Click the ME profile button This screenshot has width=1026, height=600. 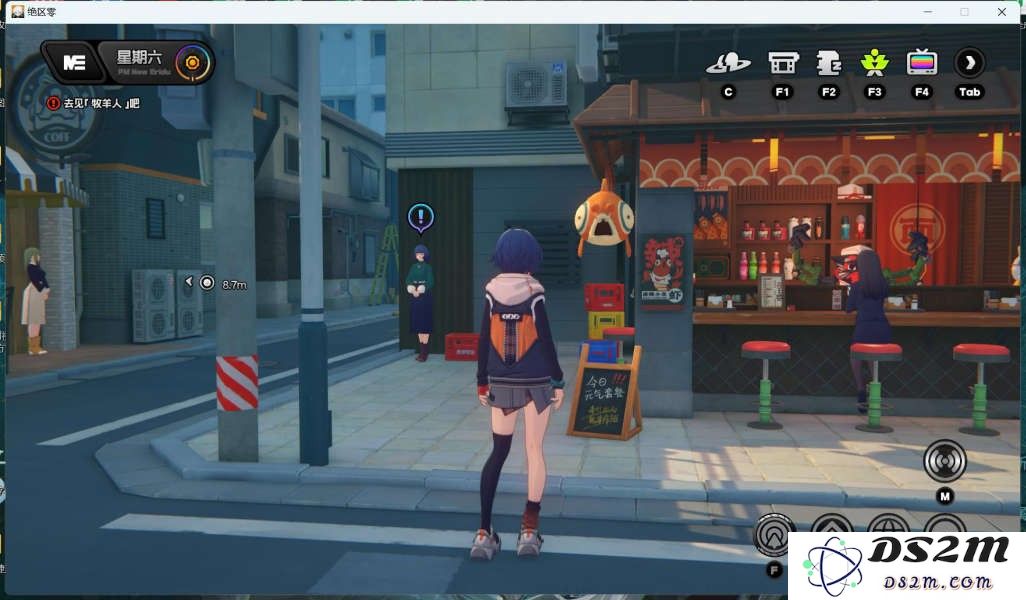(74, 63)
